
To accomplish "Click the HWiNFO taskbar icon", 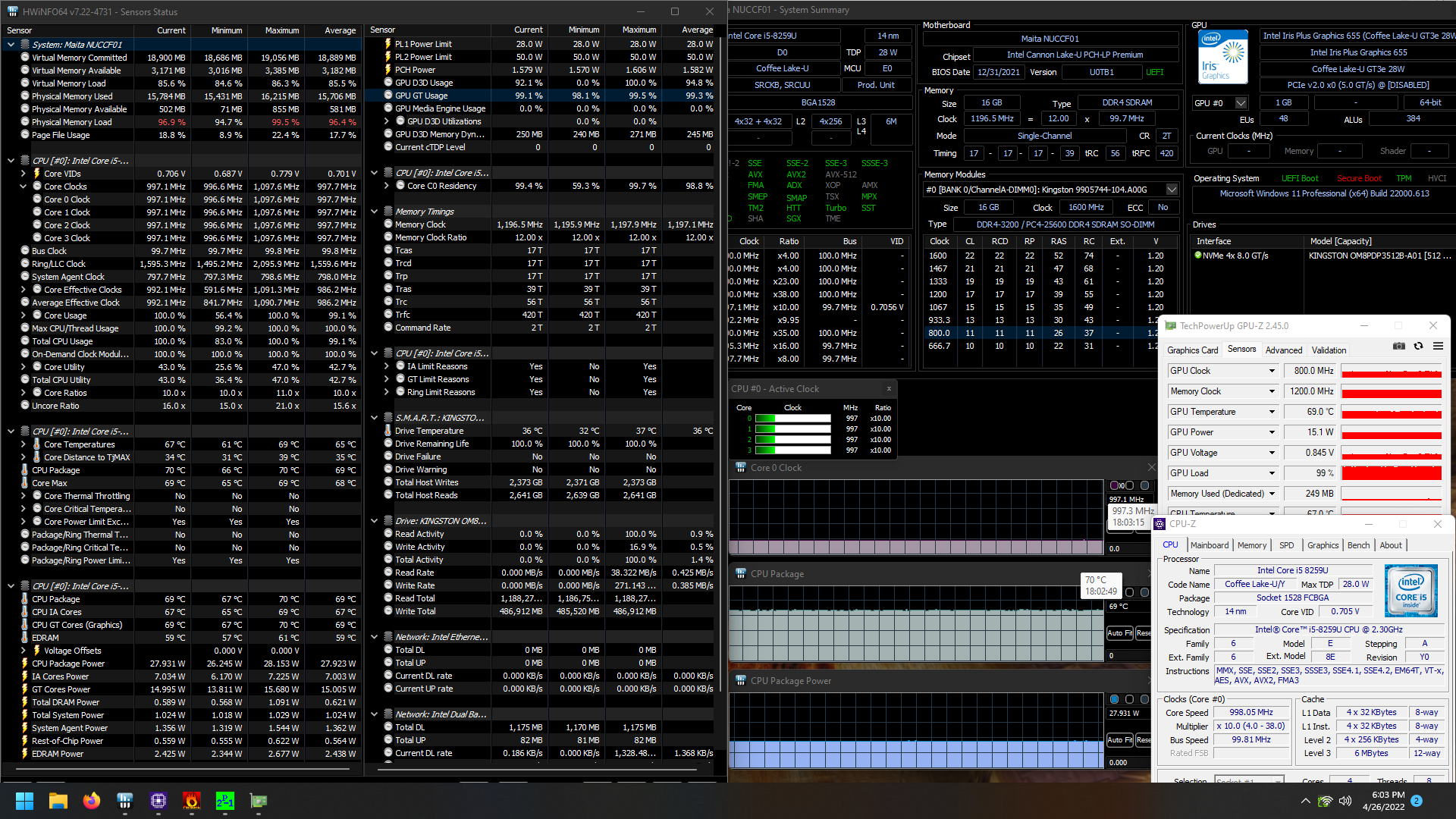I will [125, 801].
